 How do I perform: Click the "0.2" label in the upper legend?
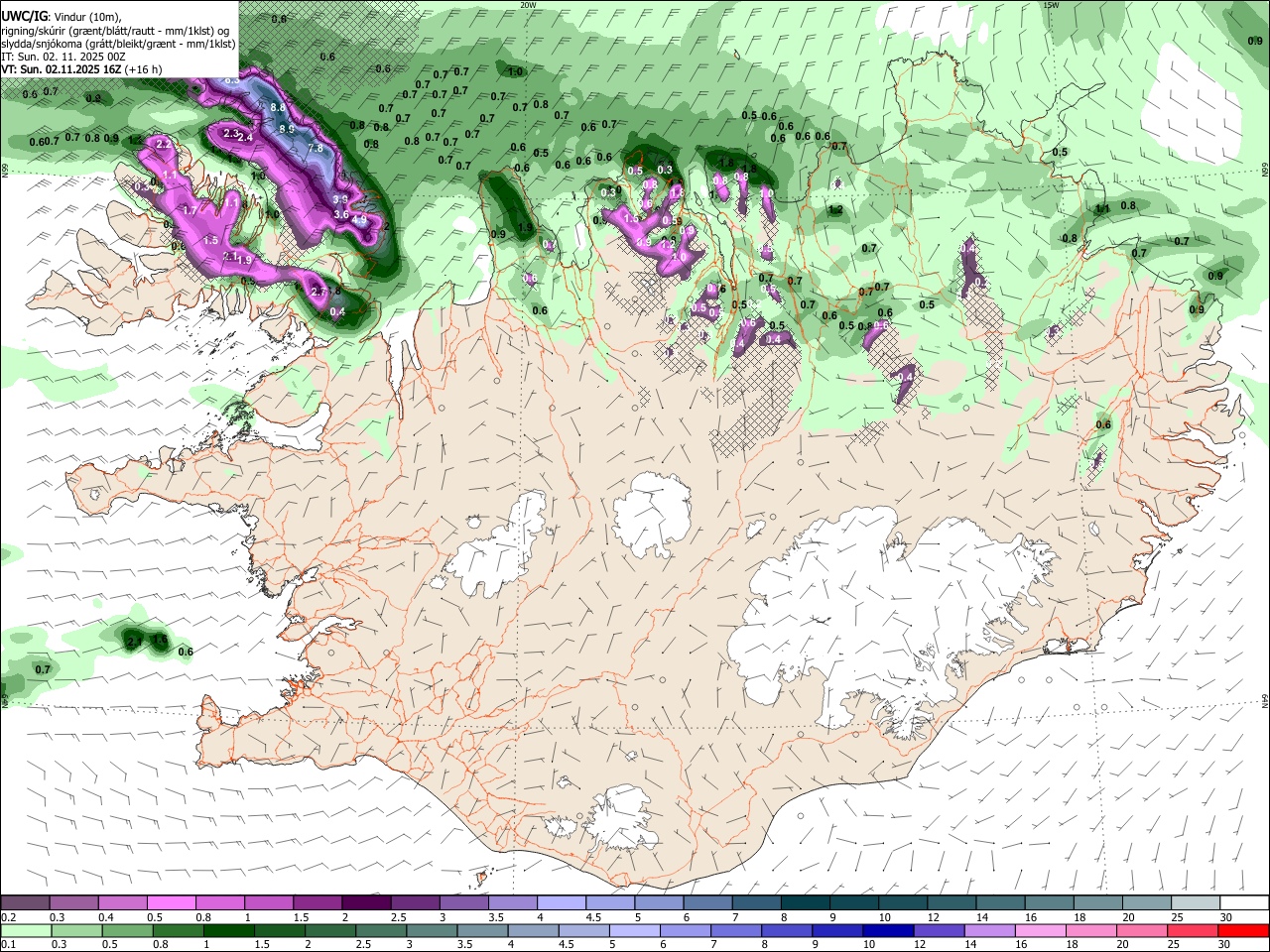(x=8, y=917)
